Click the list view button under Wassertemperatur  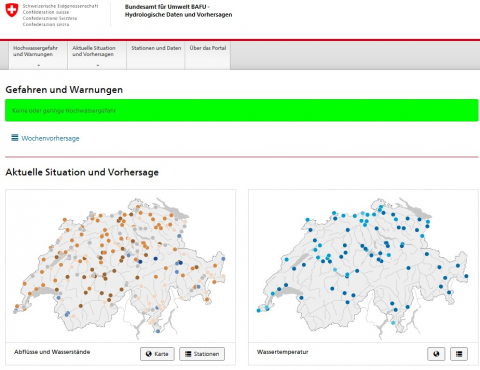(x=459, y=354)
